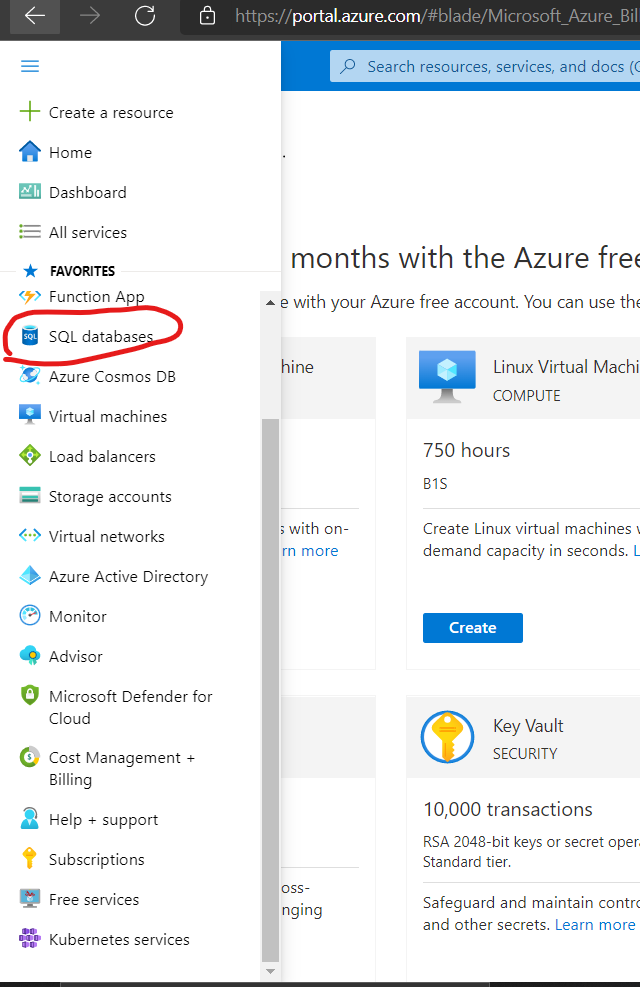Click the Virtual machines monitor icon
The width and height of the screenshot is (640, 987).
30,415
